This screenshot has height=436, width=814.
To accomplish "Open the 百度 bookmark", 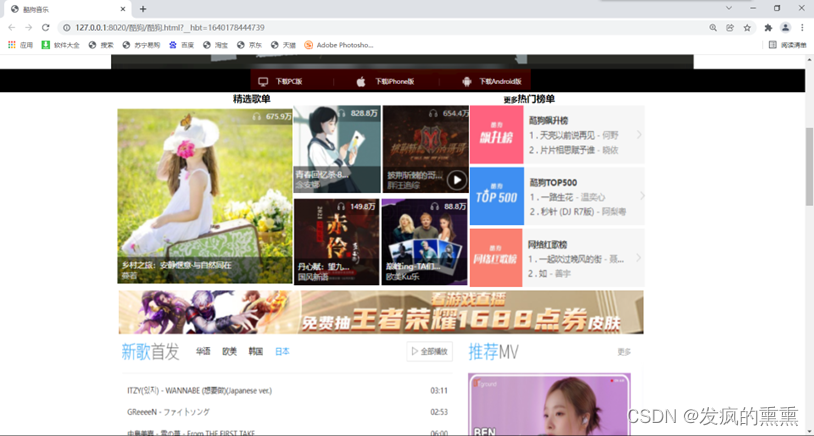I will point(182,45).
